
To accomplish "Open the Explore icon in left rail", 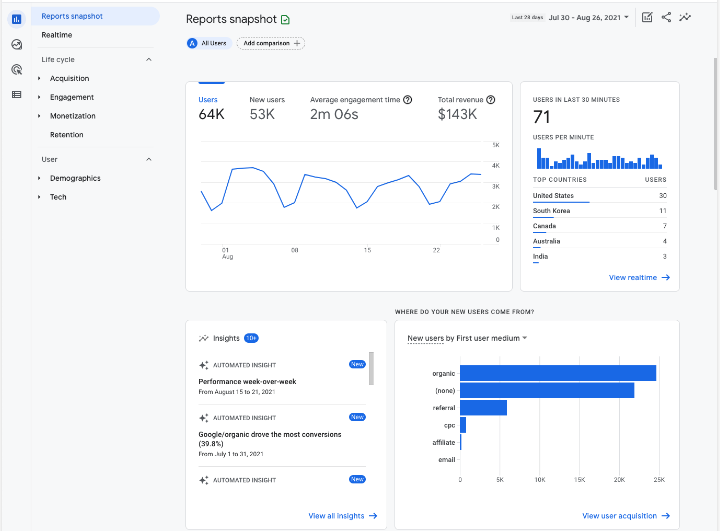I will click(x=16, y=44).
